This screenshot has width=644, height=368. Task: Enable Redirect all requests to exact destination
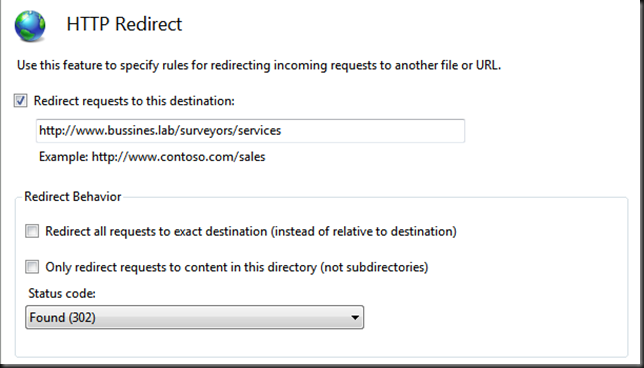coord(32,231)
